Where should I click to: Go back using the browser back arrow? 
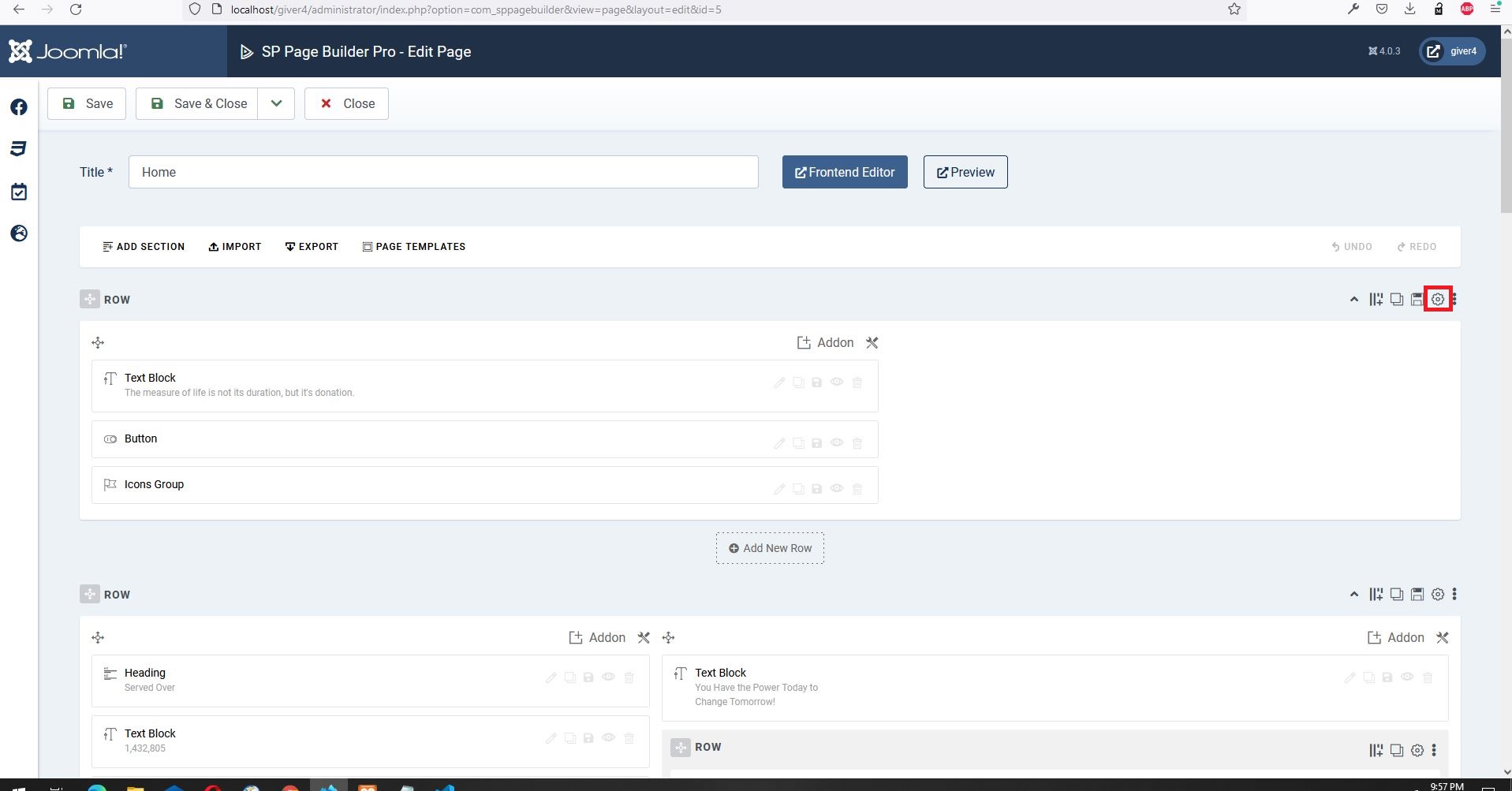click(19, 9)
